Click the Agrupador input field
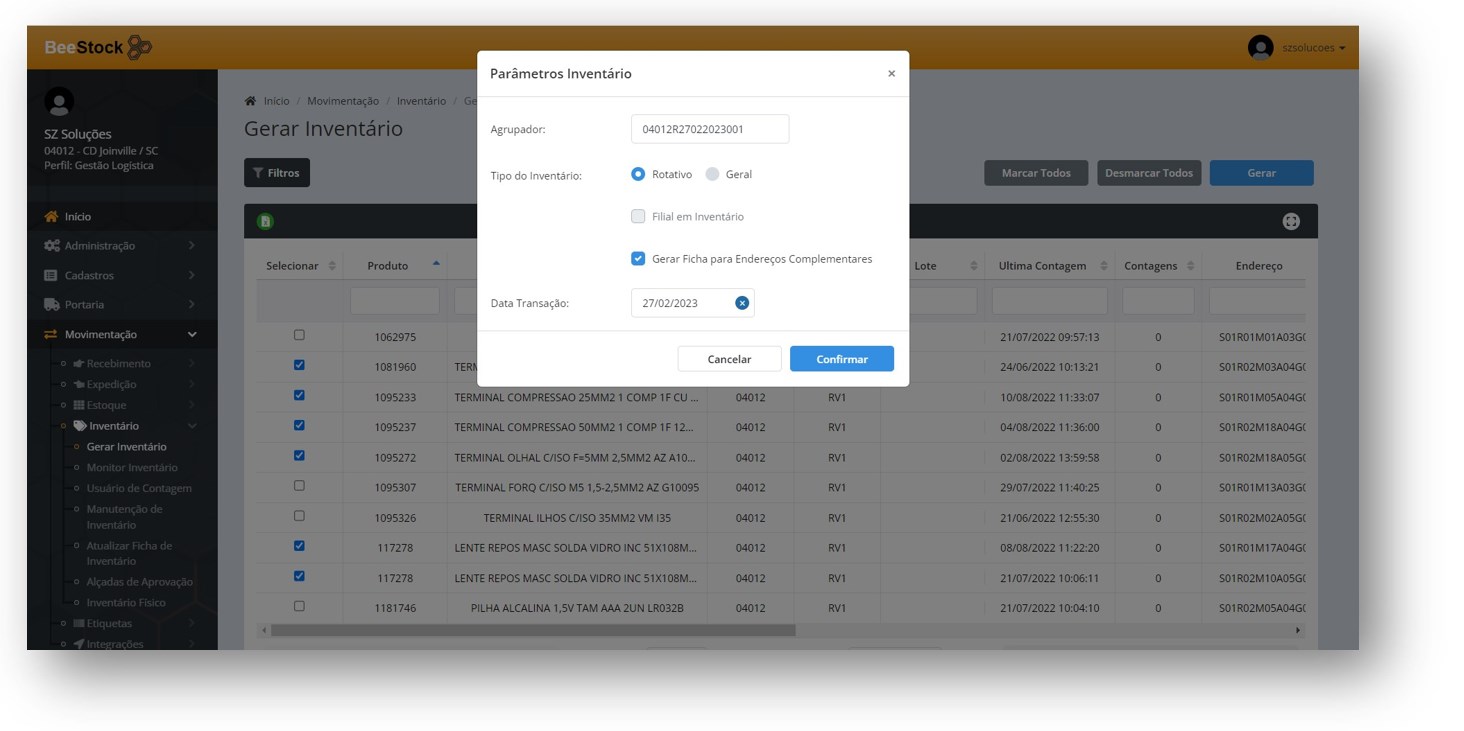This screenshot has width=1464, height=731. coord(709,129)
